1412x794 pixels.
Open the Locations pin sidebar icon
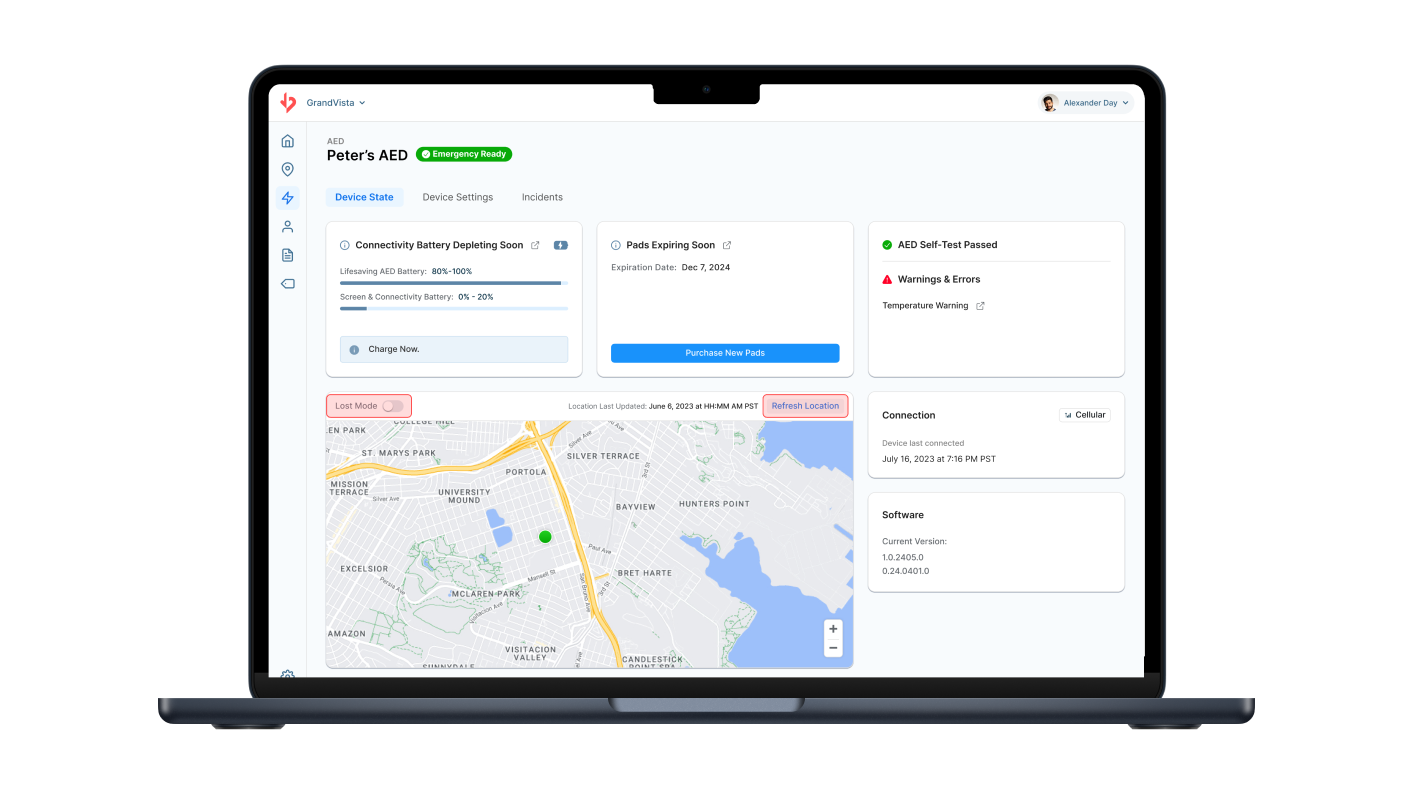288,170
